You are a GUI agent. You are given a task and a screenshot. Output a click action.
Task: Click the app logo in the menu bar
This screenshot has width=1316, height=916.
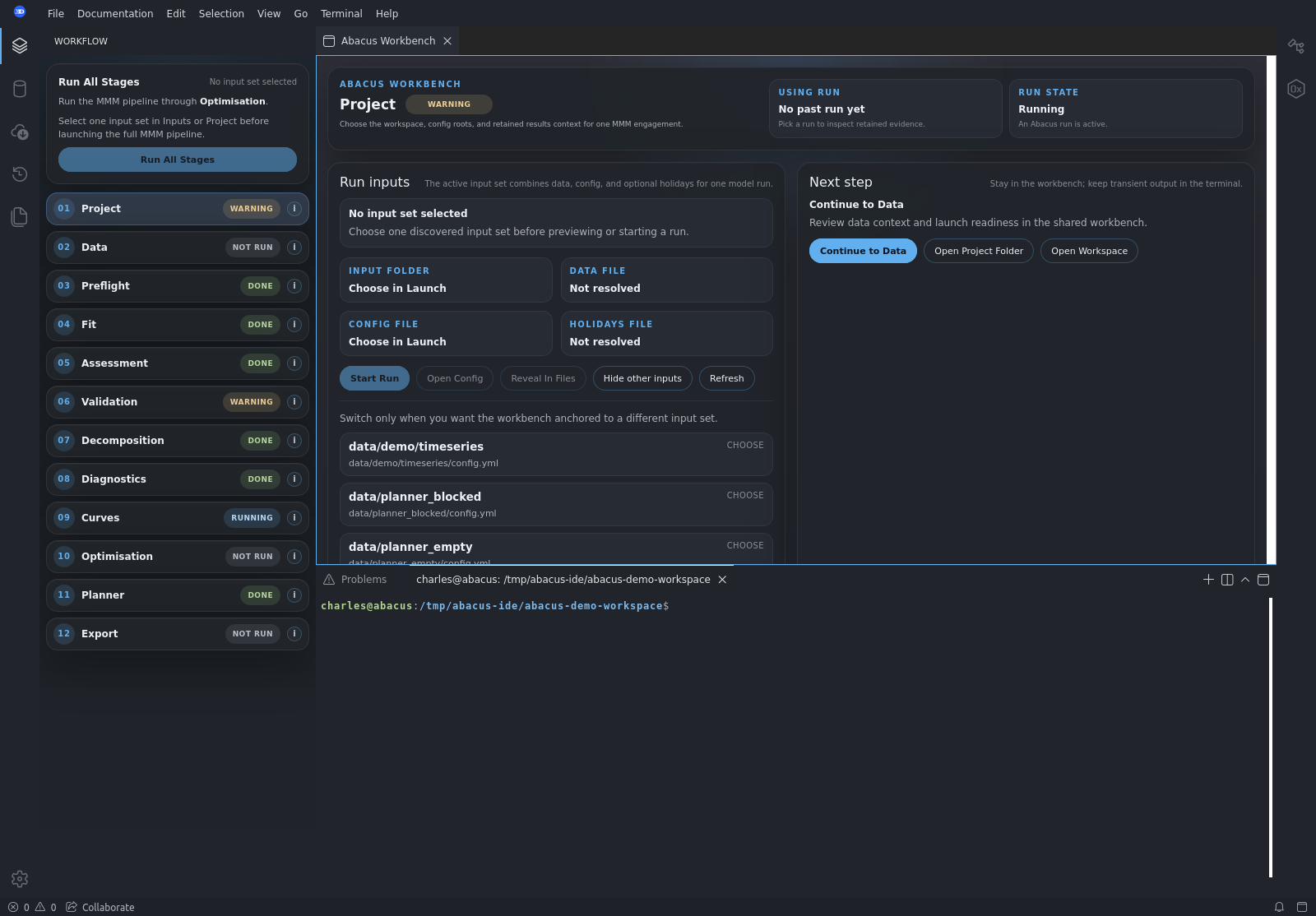pos(20,12)
